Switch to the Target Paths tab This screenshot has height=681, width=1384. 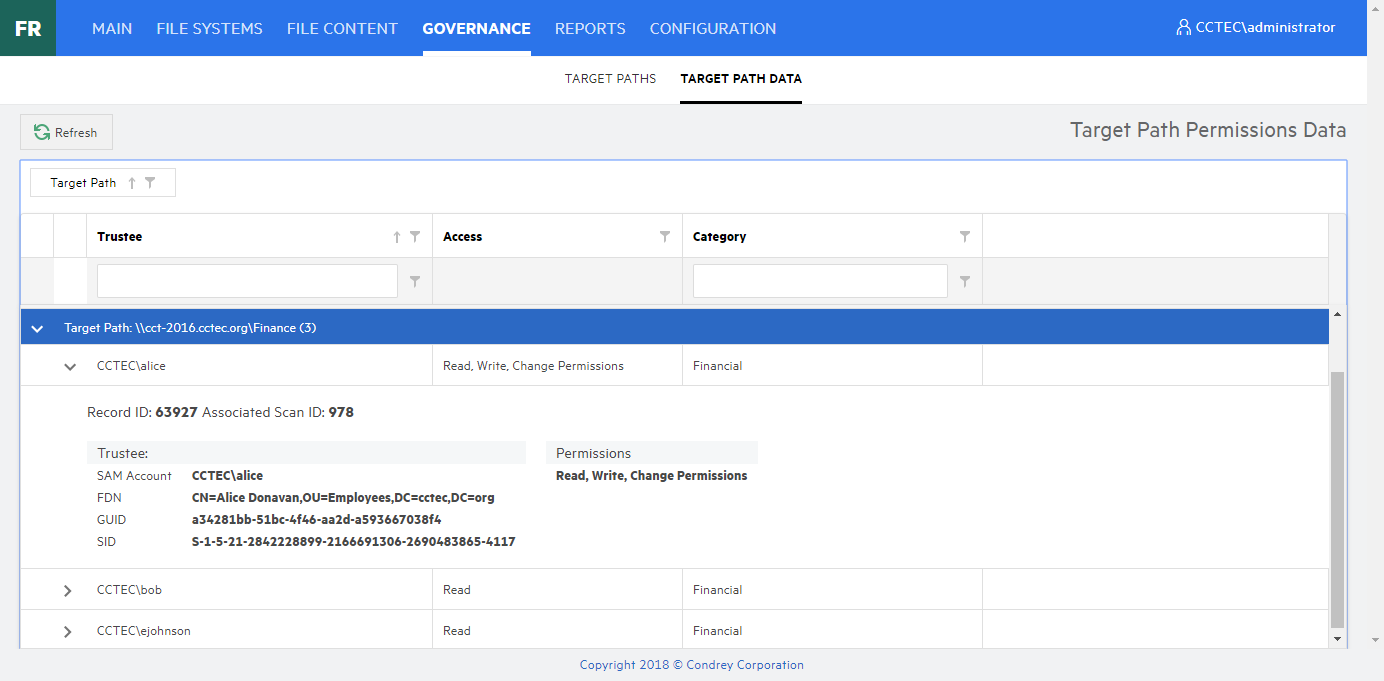tap(610, 79)
